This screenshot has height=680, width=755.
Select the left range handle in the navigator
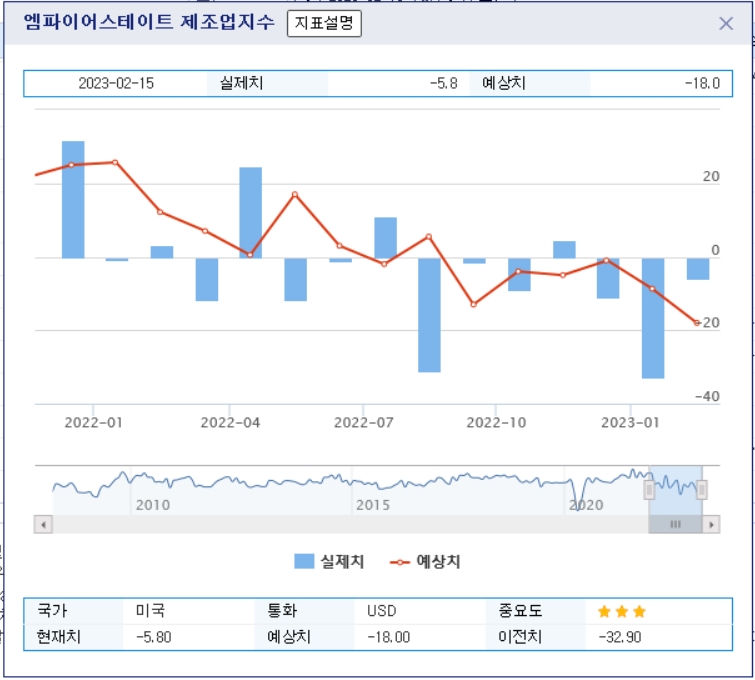click(649, 490)
